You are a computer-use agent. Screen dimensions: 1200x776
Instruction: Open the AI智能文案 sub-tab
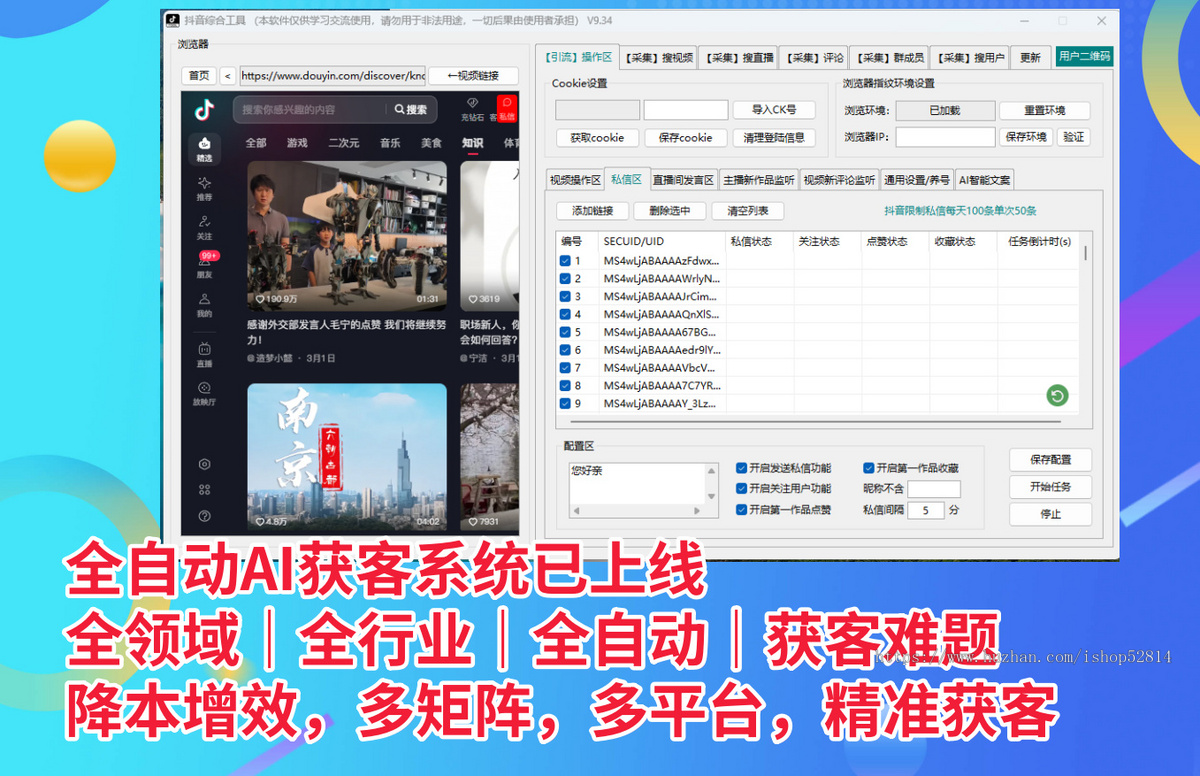[985, 180]
